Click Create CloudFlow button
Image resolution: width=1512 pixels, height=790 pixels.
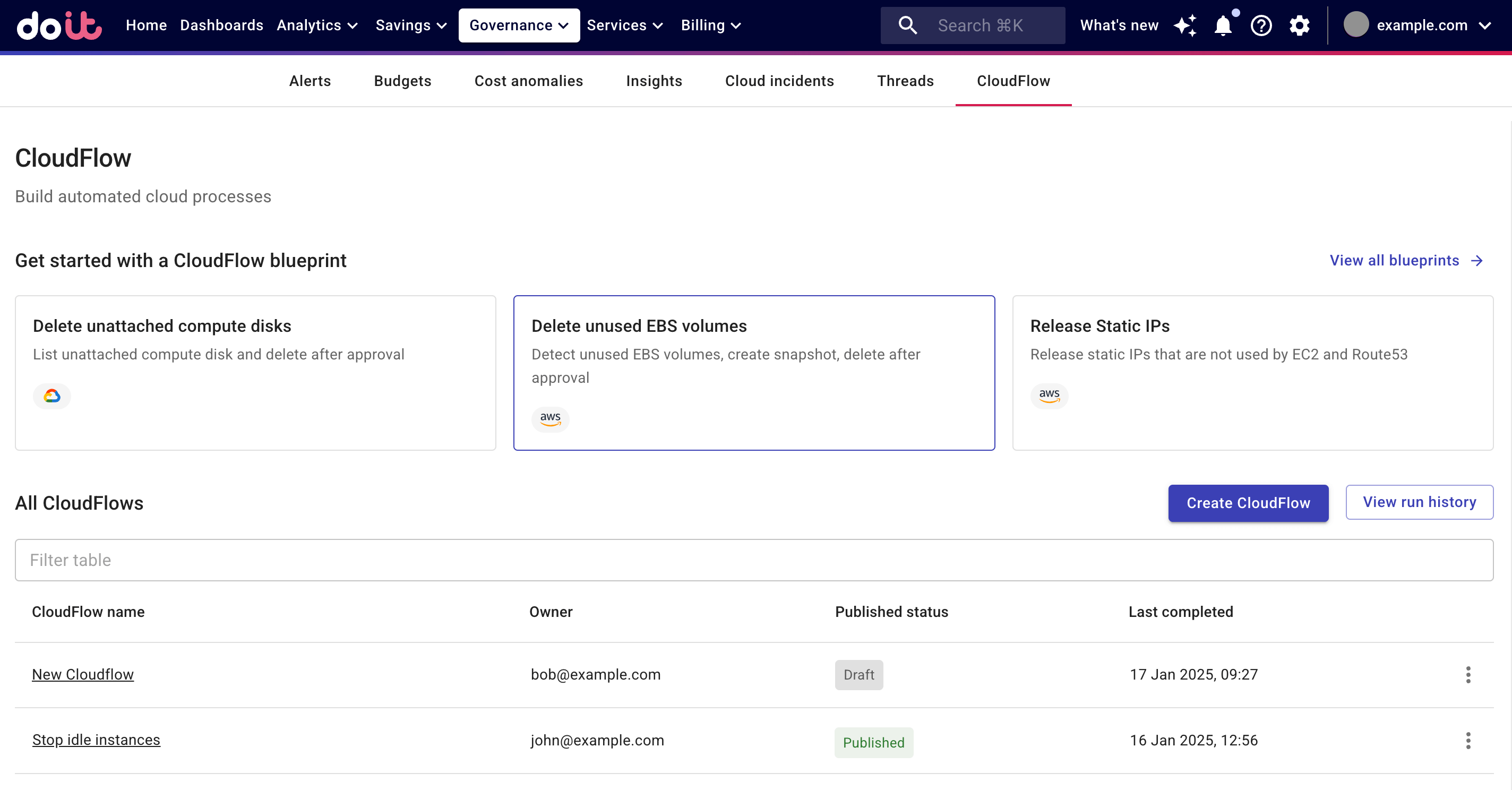point(1248,503)
